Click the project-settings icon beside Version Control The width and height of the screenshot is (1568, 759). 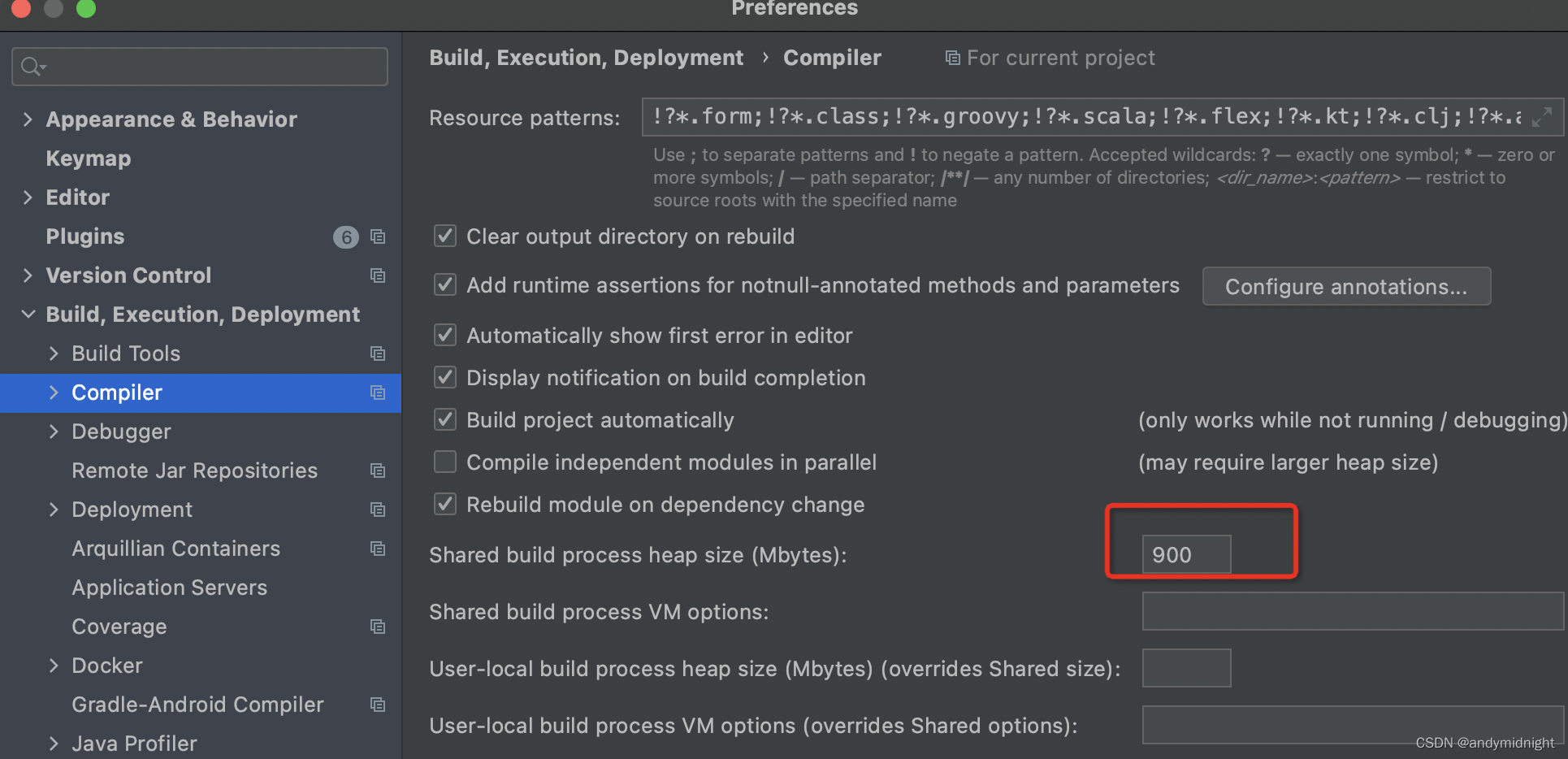[378, 275]
